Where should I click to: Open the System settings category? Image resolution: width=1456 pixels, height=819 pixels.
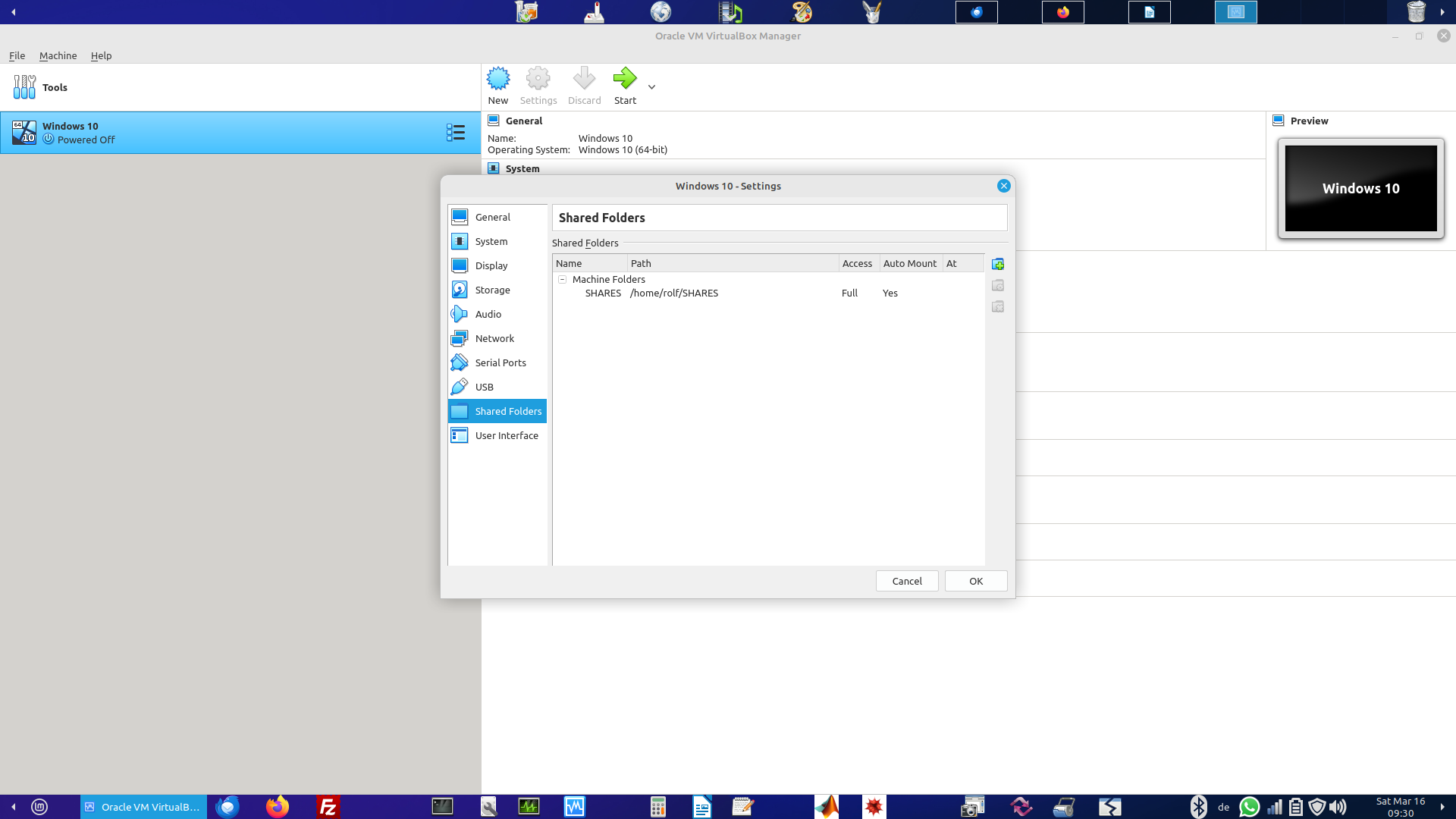[x=497, y=241]
